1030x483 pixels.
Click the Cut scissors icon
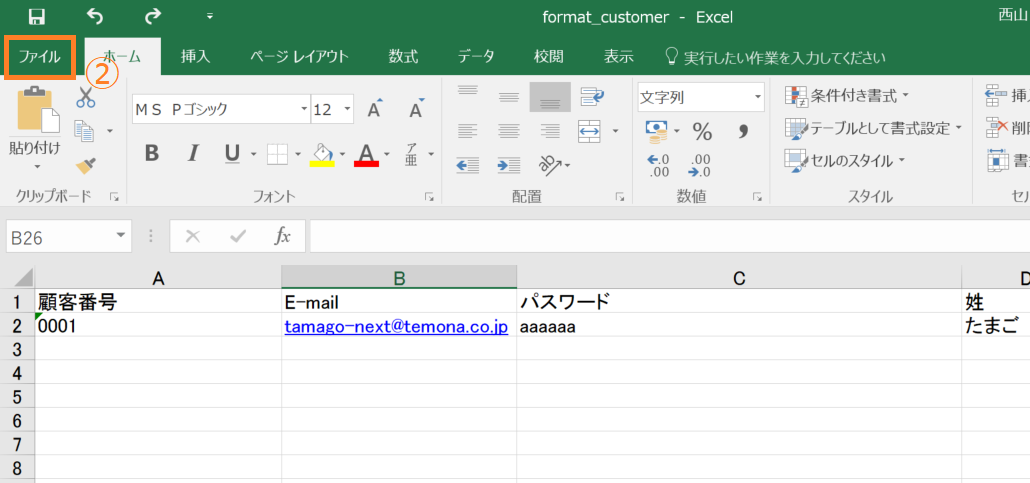tap(85, 97)
